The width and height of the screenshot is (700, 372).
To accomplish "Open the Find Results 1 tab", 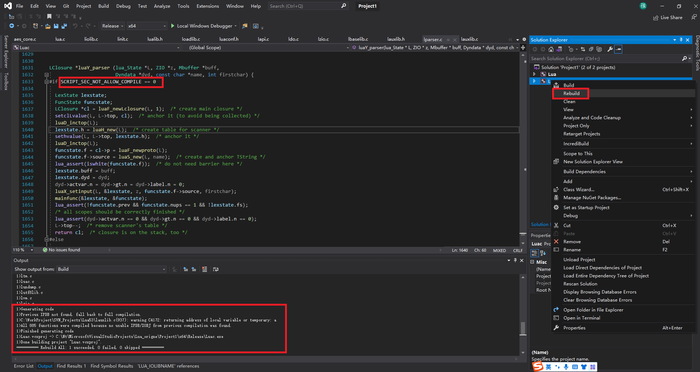I will click(71, 366).
